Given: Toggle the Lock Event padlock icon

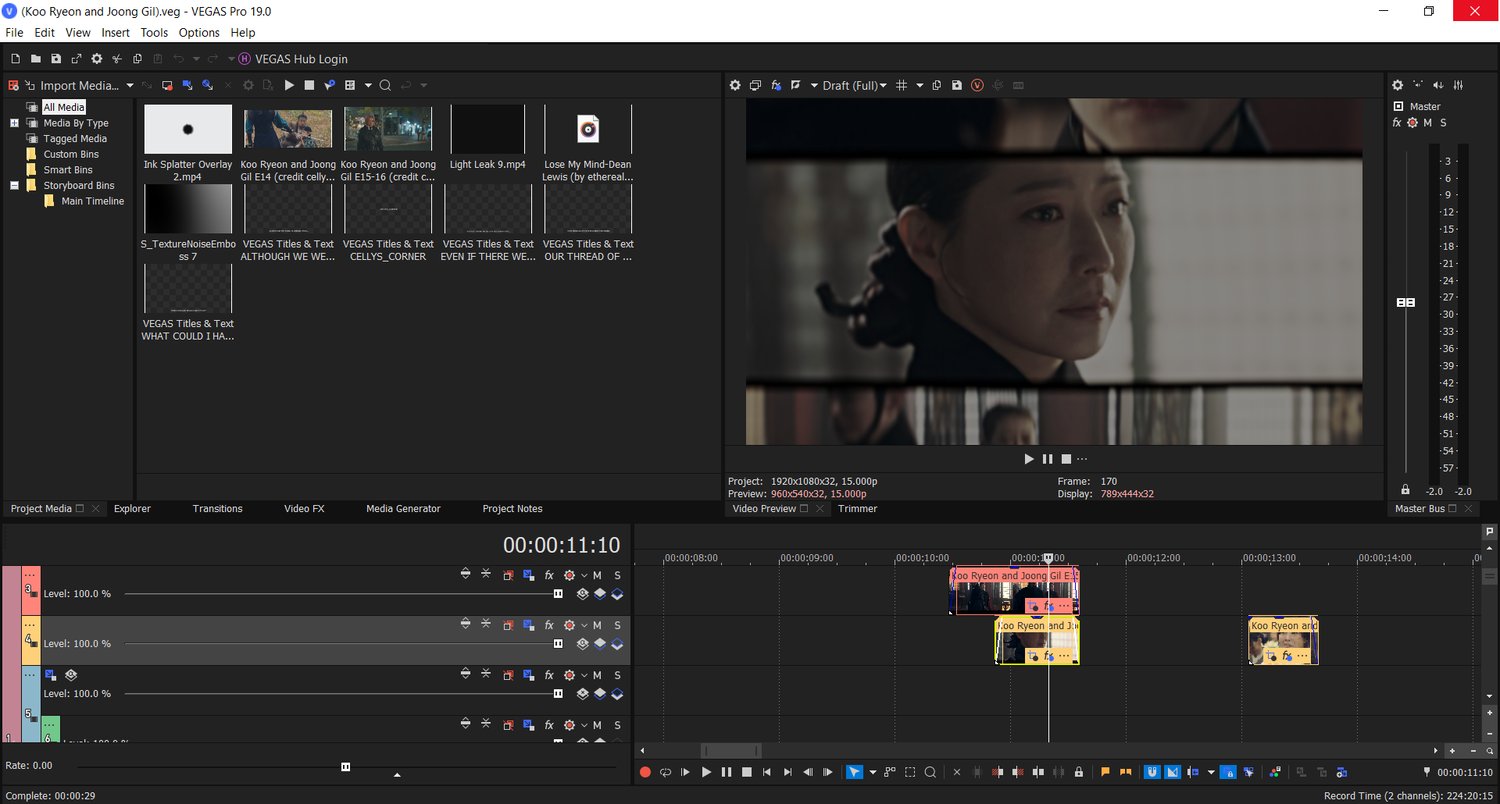Looking at the screenshot, I should [x=1078, y=772].
